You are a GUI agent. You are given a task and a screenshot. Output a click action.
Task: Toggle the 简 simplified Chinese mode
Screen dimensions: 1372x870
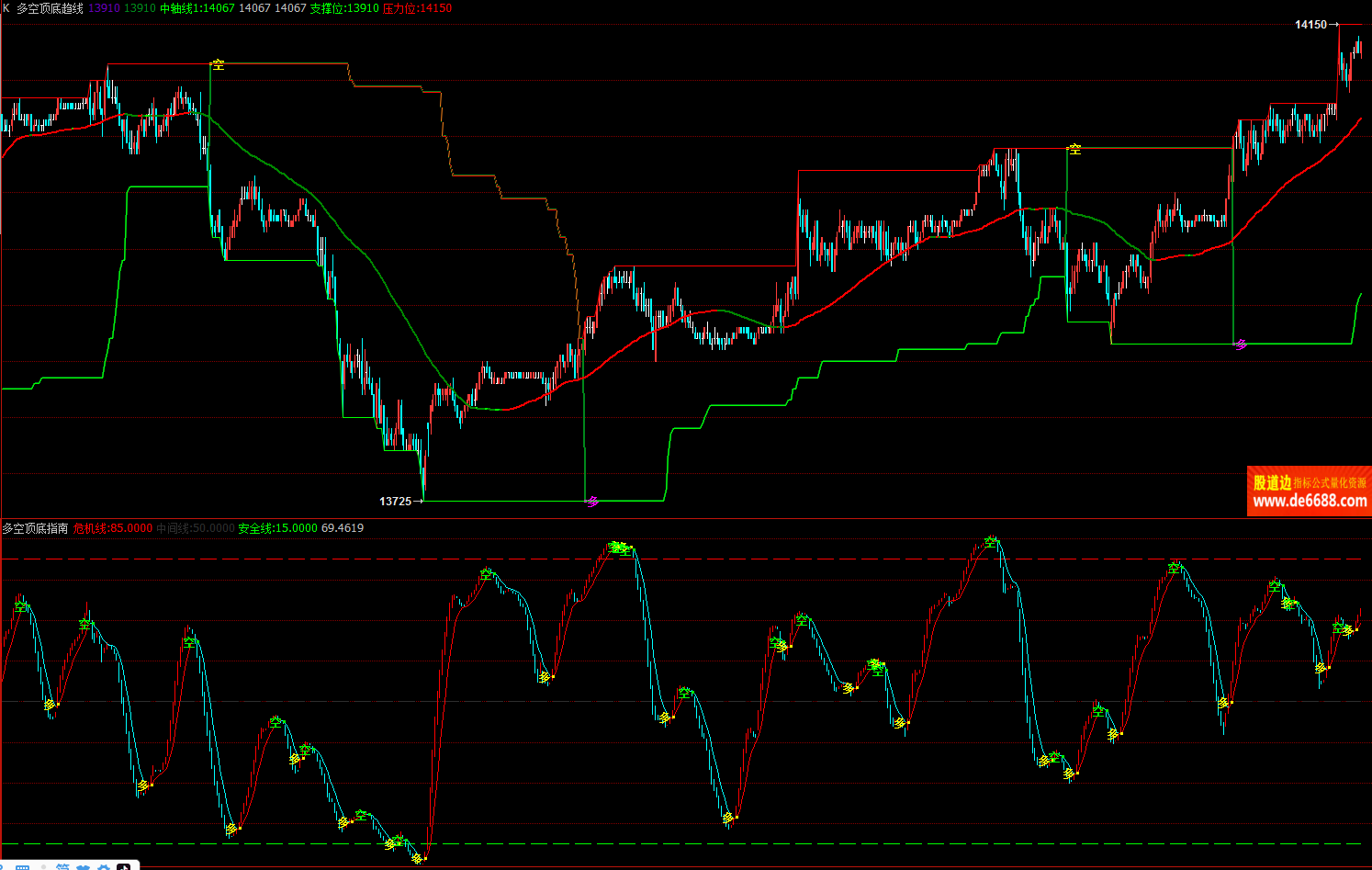(x=62, y=866)
